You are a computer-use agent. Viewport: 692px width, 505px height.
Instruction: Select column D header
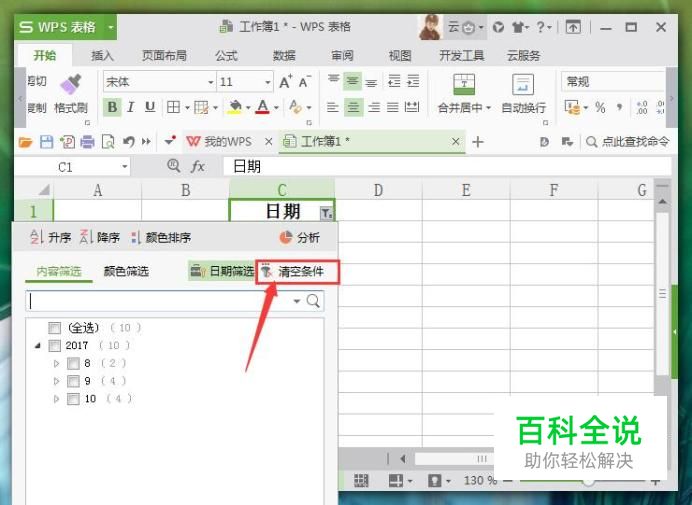point(378,190)
